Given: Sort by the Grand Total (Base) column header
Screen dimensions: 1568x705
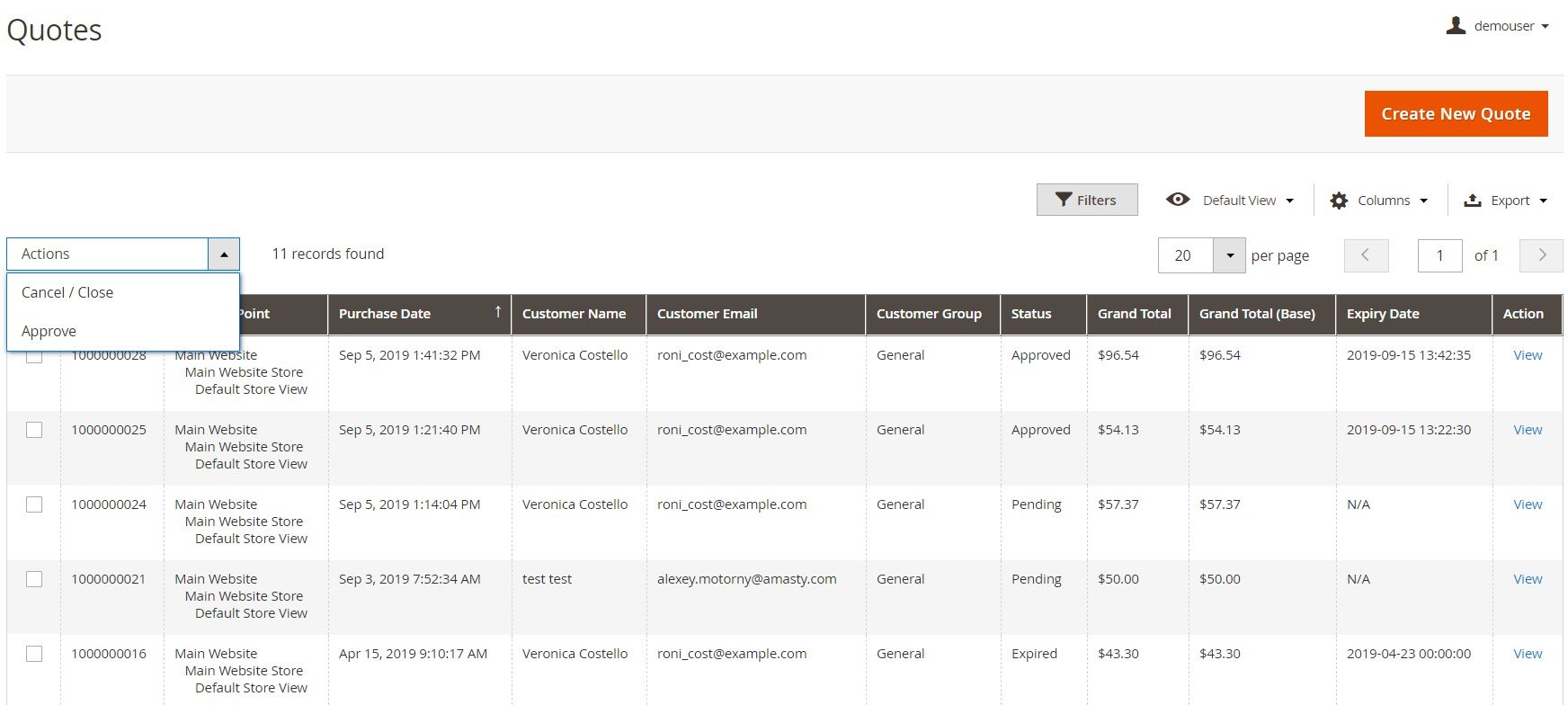Looking at the screenshot, I should (1261, 314).
